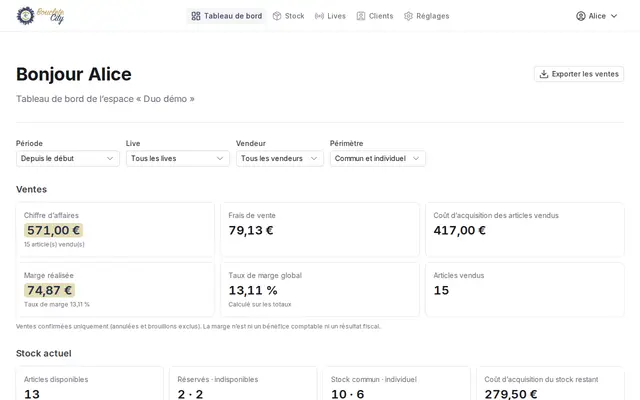The height and width of the screenshot is (400, 640).
Task: Click the Stock box icon
Action: [277, 16]
